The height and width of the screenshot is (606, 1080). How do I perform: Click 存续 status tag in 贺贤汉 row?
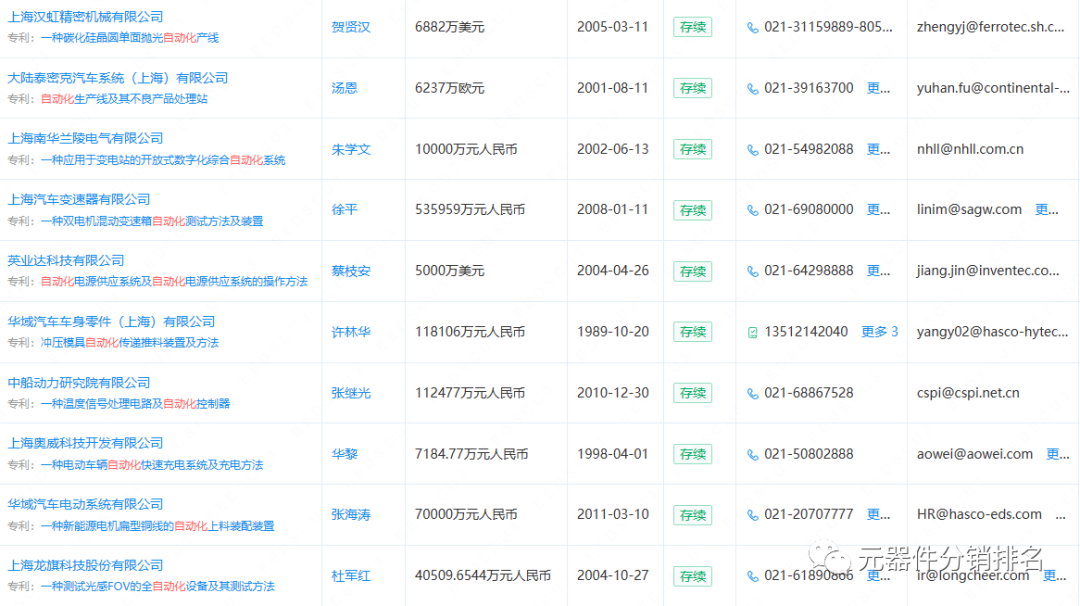pyautogui.click(x=692, y=28)
